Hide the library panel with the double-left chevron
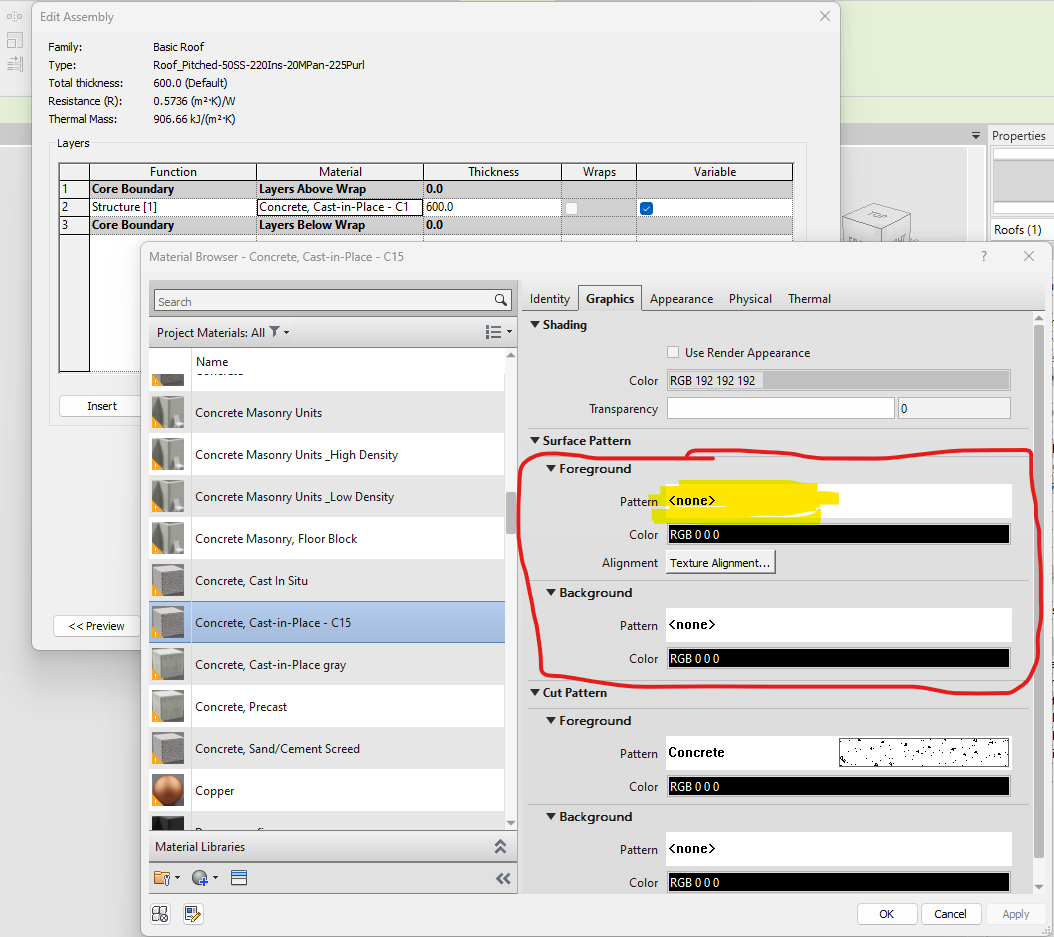The height and width of the screenshot is (937, 1054). point(505,876)
